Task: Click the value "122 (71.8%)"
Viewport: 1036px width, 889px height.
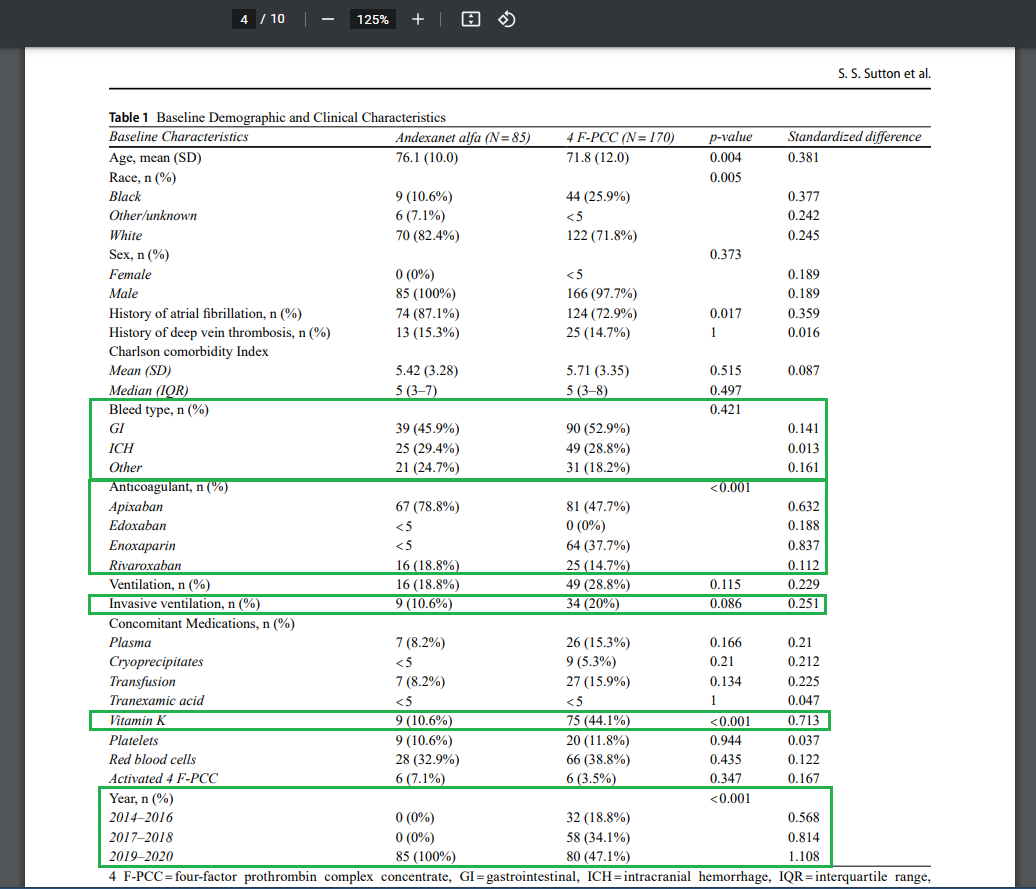Action: [601, 236]
